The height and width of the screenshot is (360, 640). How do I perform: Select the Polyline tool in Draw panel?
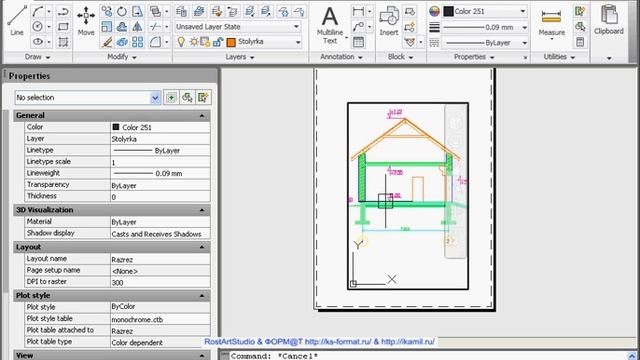[x=63, y=11]
